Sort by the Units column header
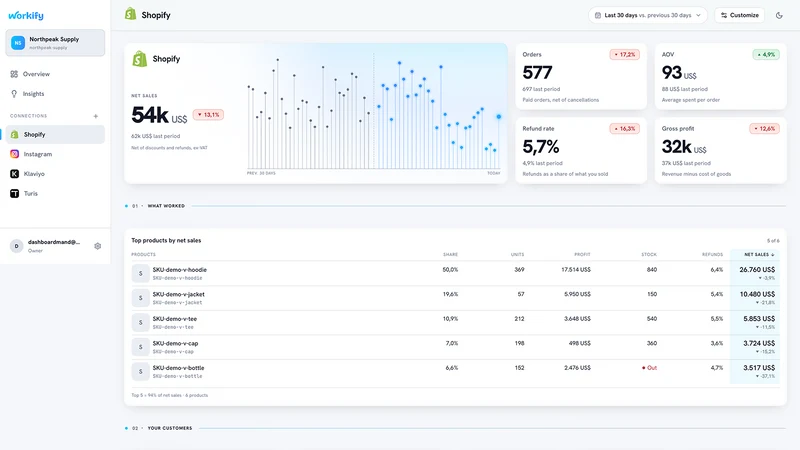This screenshot has height=450, width=800. [517, 255]
